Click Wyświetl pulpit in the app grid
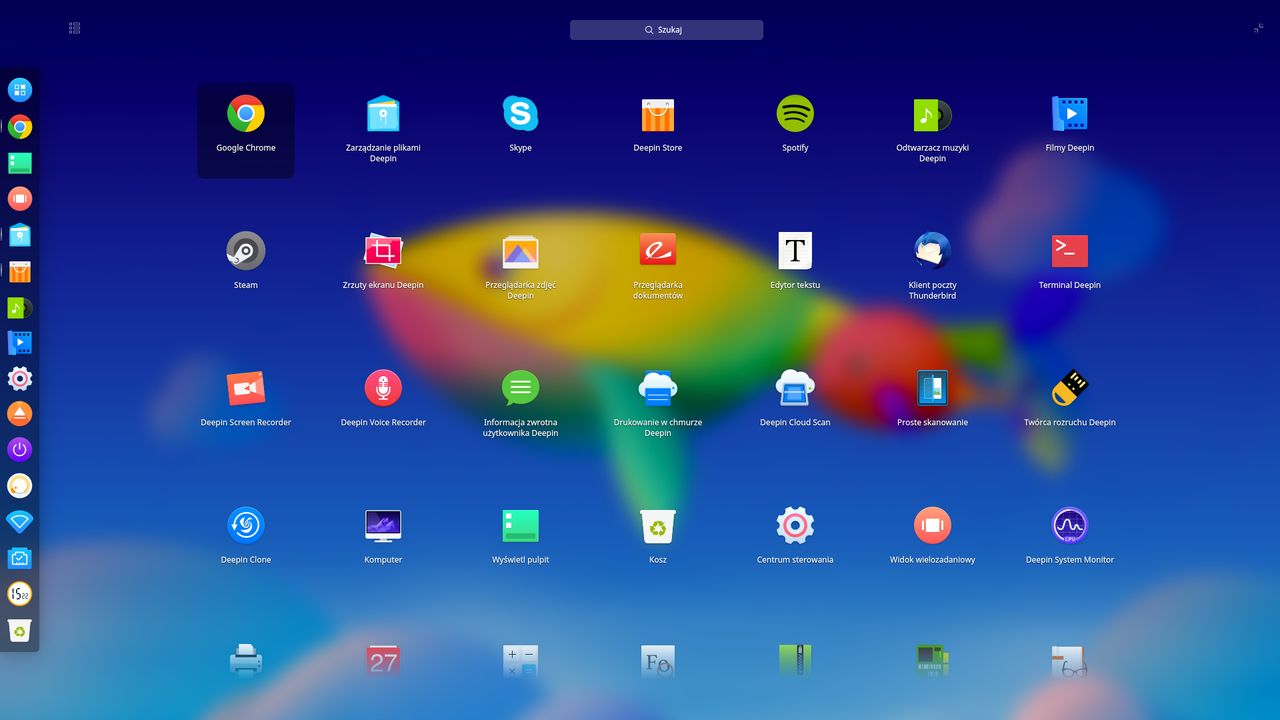This screenshot has width=1280, height=720. pyautogui.click(x=520, y=525)
